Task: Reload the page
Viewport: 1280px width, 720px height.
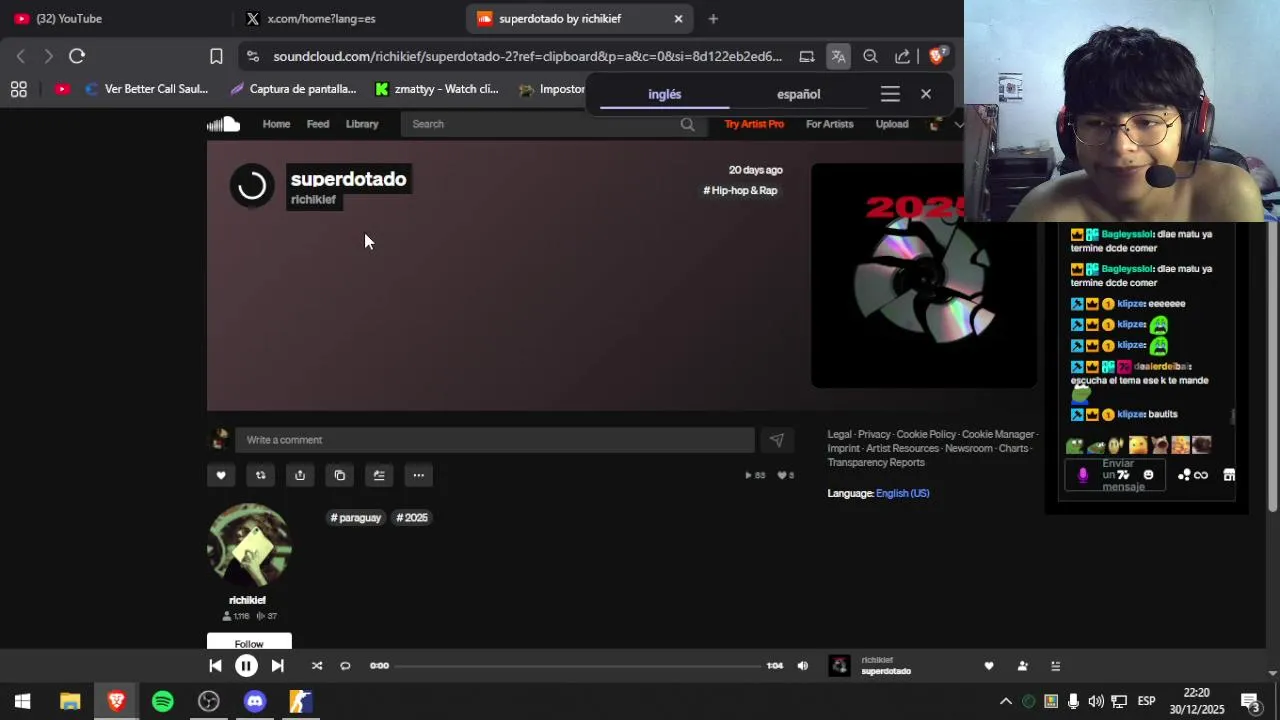Action: pyautogui.click(x=77, y=57)
